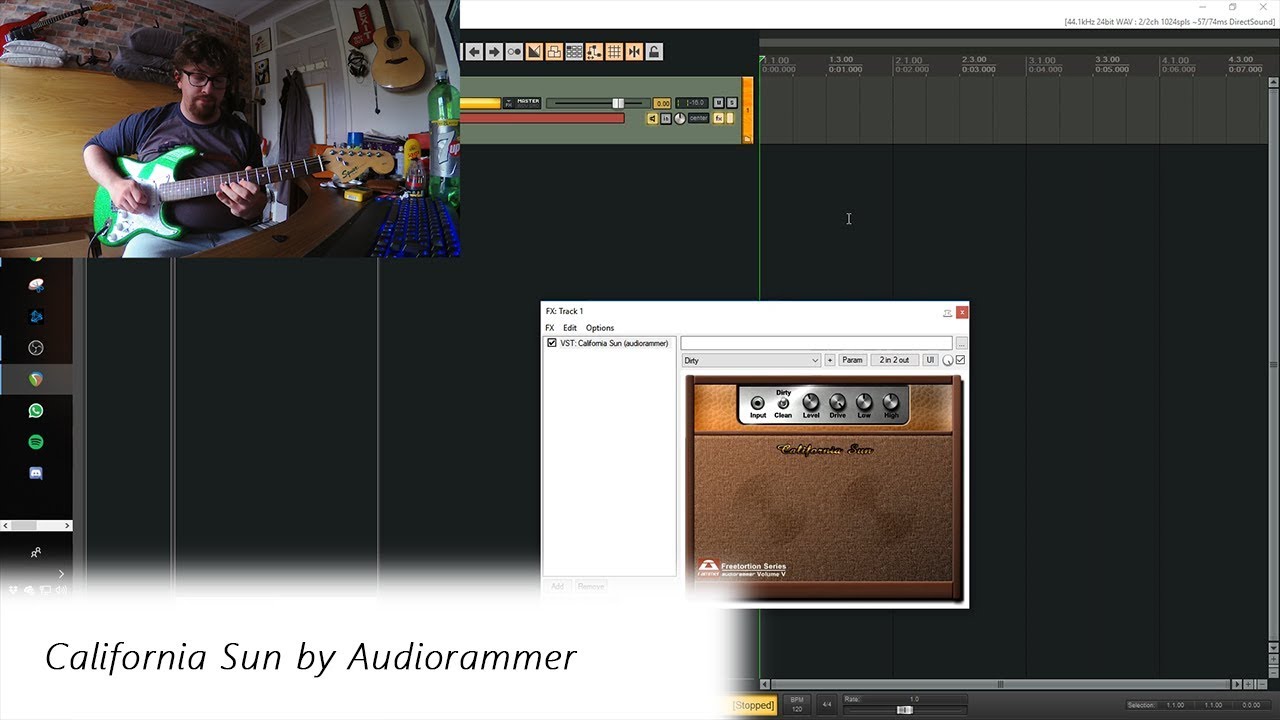1280x720 pixels.
Task: Click the master track pan knob
Action: pyautogui.click(x=680, y=118)
